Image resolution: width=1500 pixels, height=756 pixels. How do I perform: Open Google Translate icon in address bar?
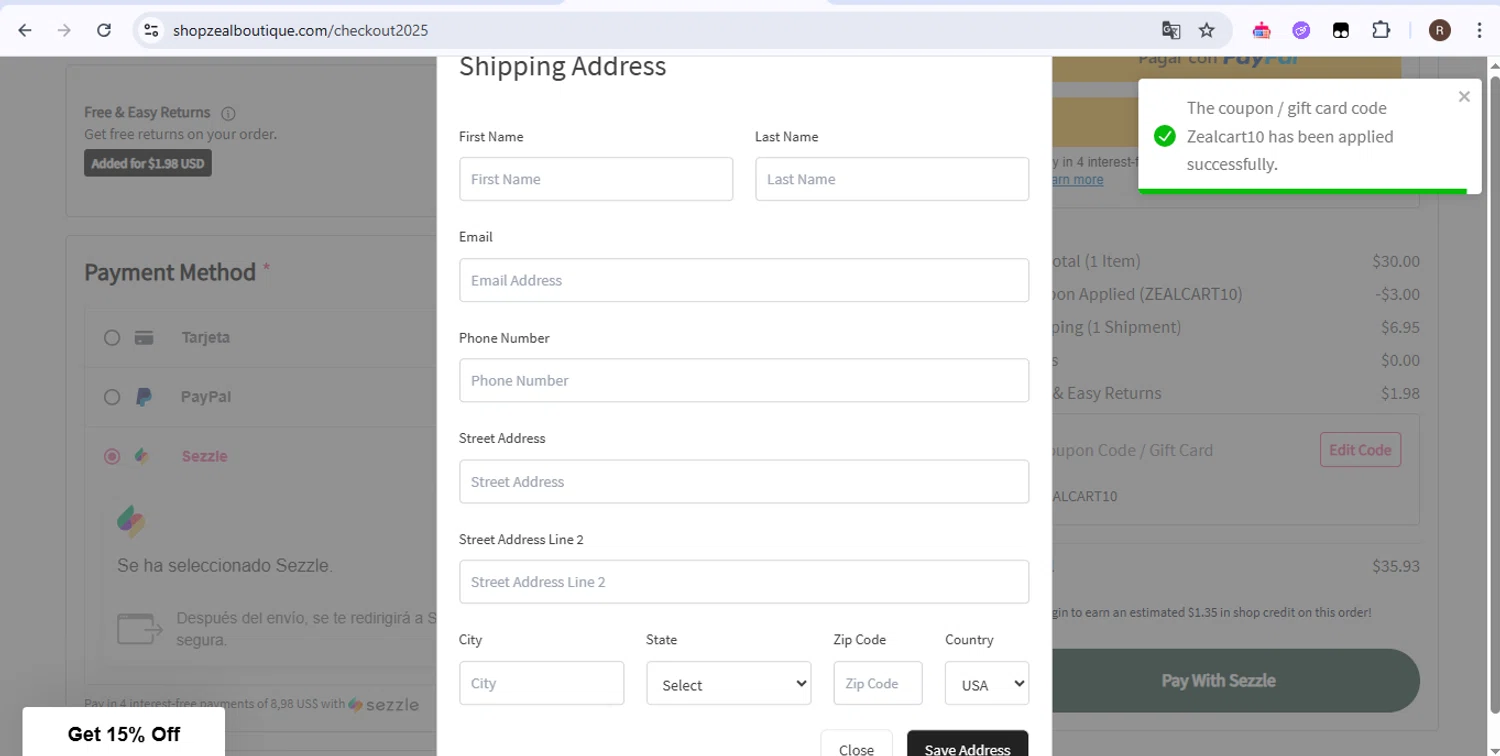[1171, 30]
